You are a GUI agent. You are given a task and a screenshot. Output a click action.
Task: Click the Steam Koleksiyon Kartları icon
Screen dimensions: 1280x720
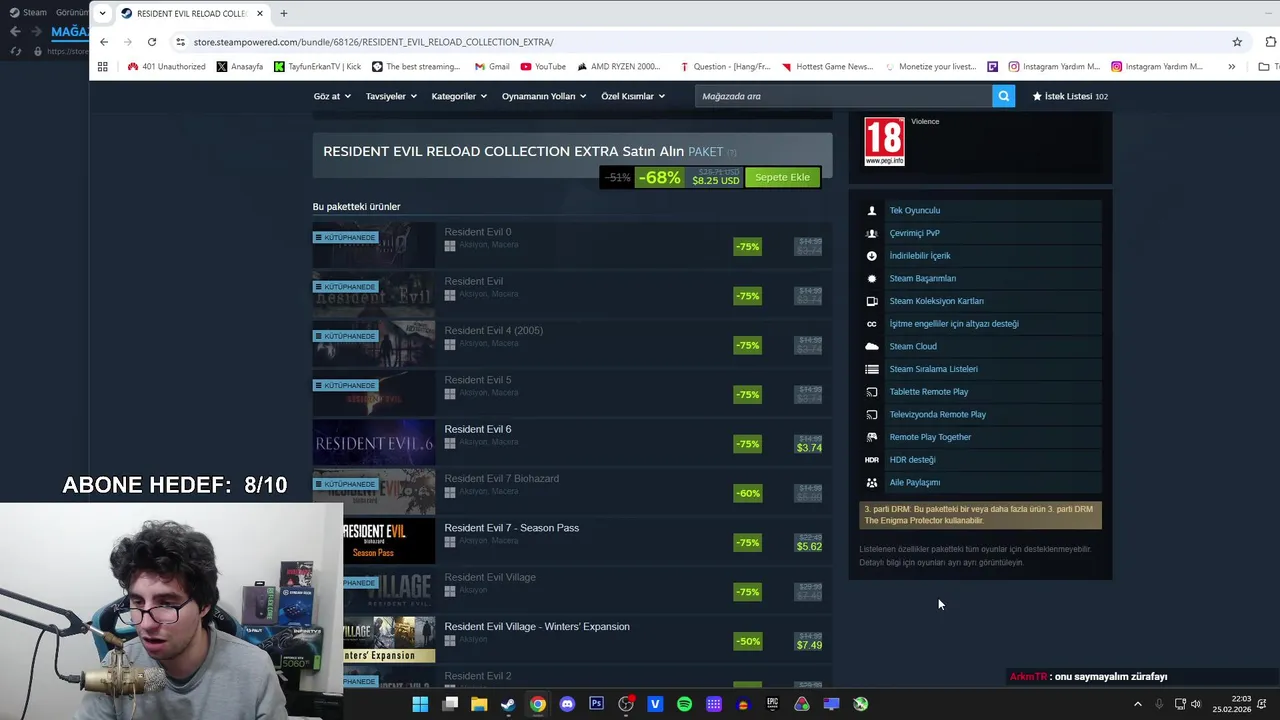[872, 301]
